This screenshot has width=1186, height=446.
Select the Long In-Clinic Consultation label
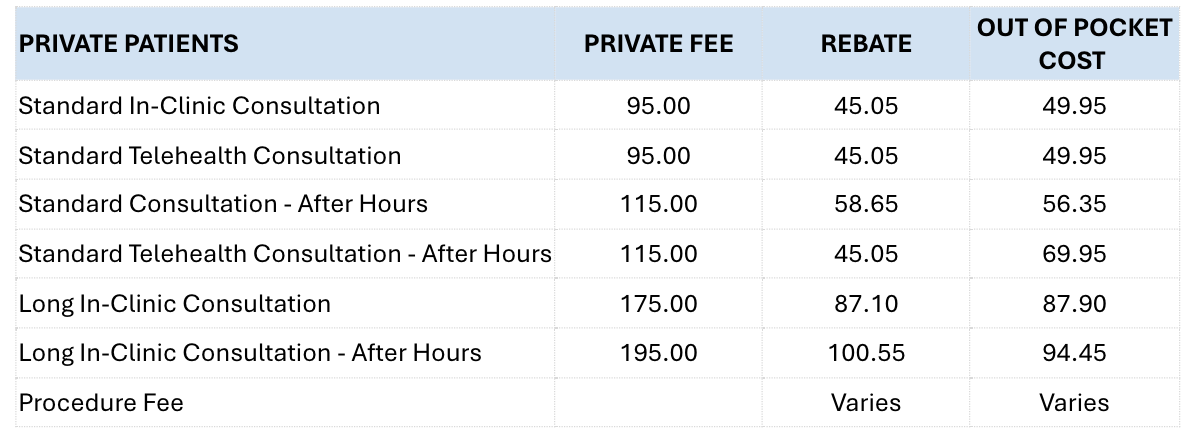pyautogui.click(x=175, y=303)
